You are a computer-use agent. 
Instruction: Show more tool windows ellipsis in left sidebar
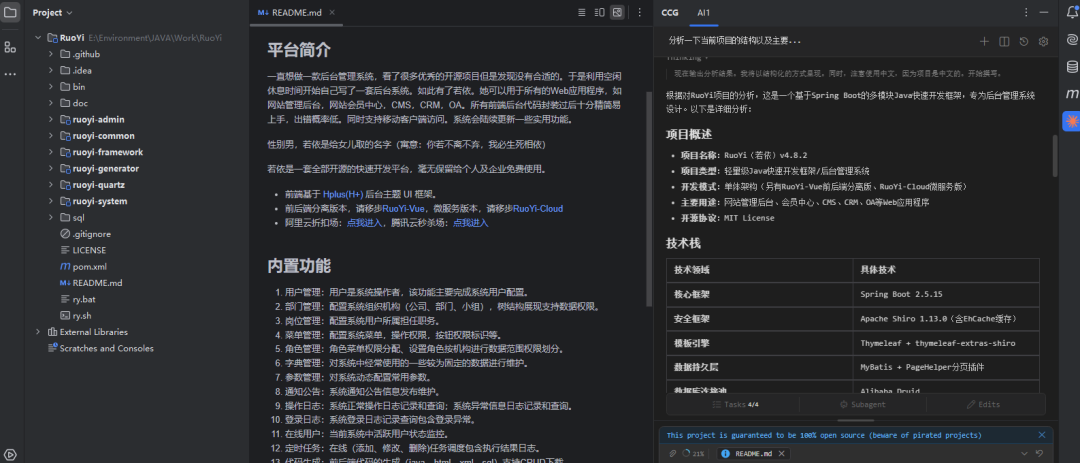tap(10, 74)
